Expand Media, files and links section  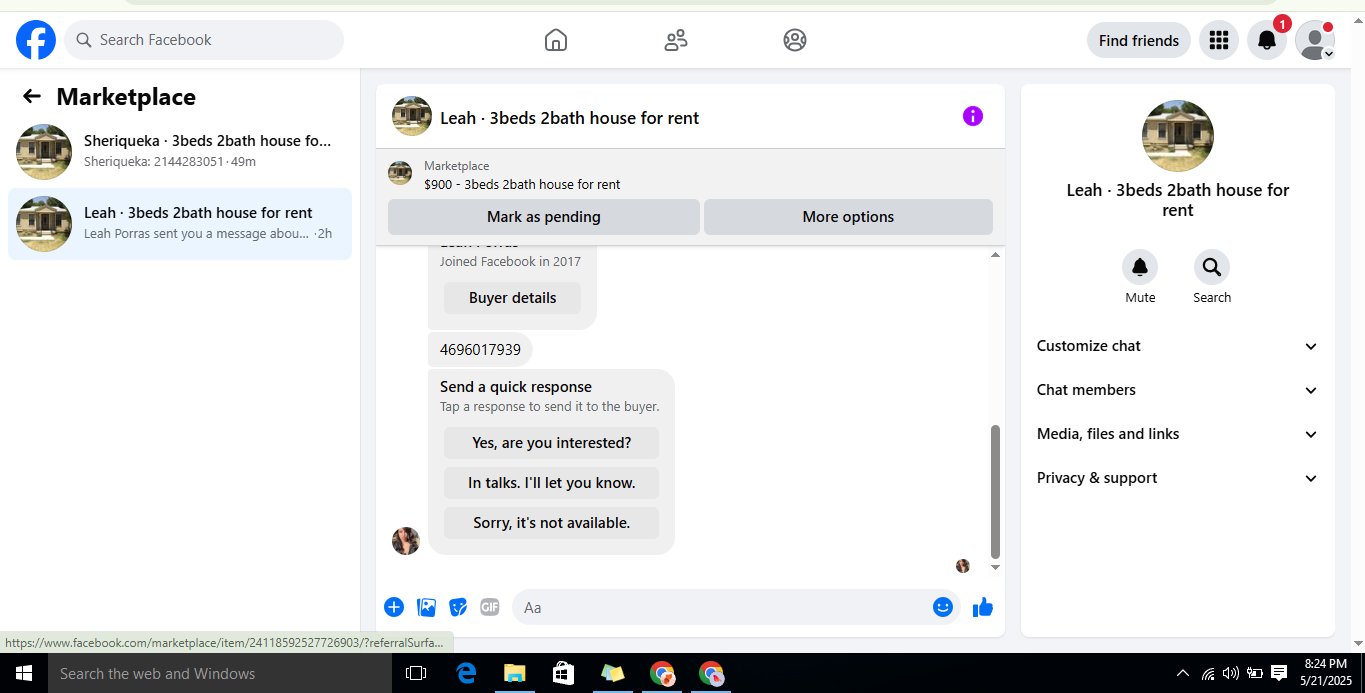(1178, 434)
